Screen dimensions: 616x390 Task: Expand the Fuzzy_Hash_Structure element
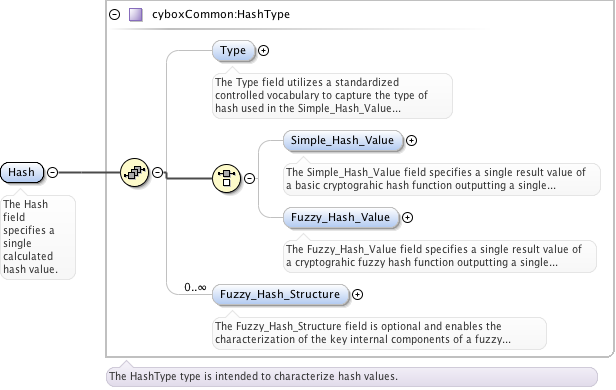point(357,295)
